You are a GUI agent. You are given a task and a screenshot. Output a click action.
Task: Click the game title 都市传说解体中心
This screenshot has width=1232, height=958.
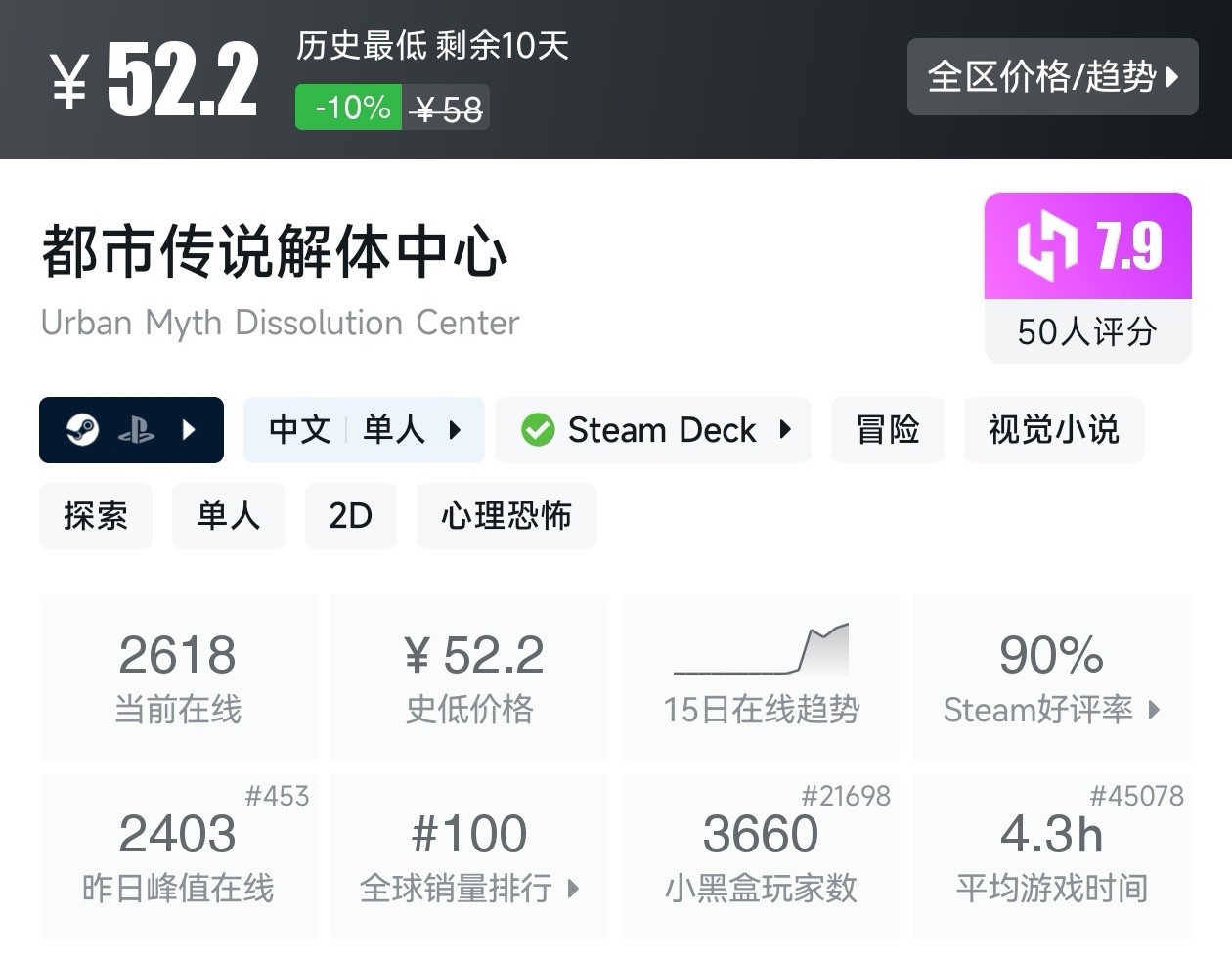point(275,251)
